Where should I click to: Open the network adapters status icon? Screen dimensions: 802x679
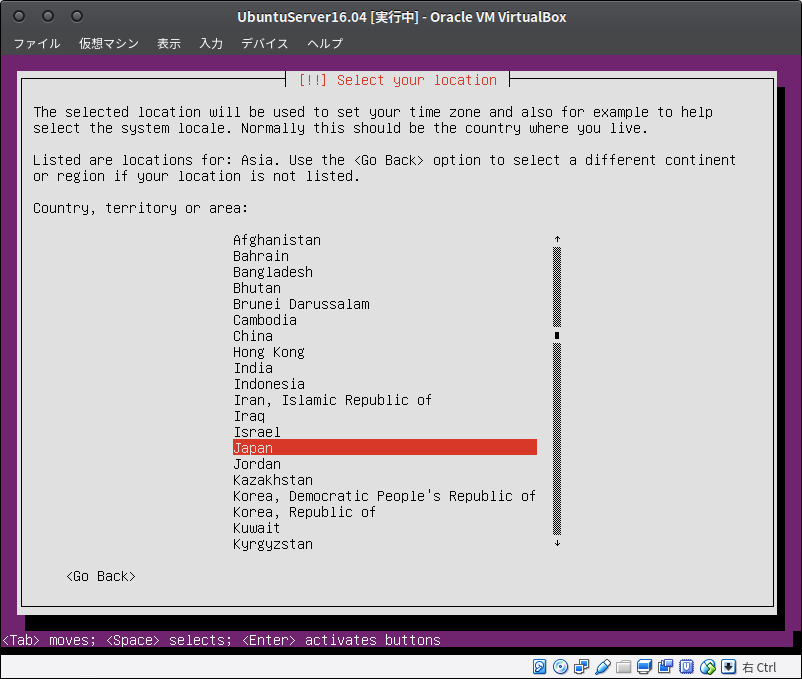[582, 667]
